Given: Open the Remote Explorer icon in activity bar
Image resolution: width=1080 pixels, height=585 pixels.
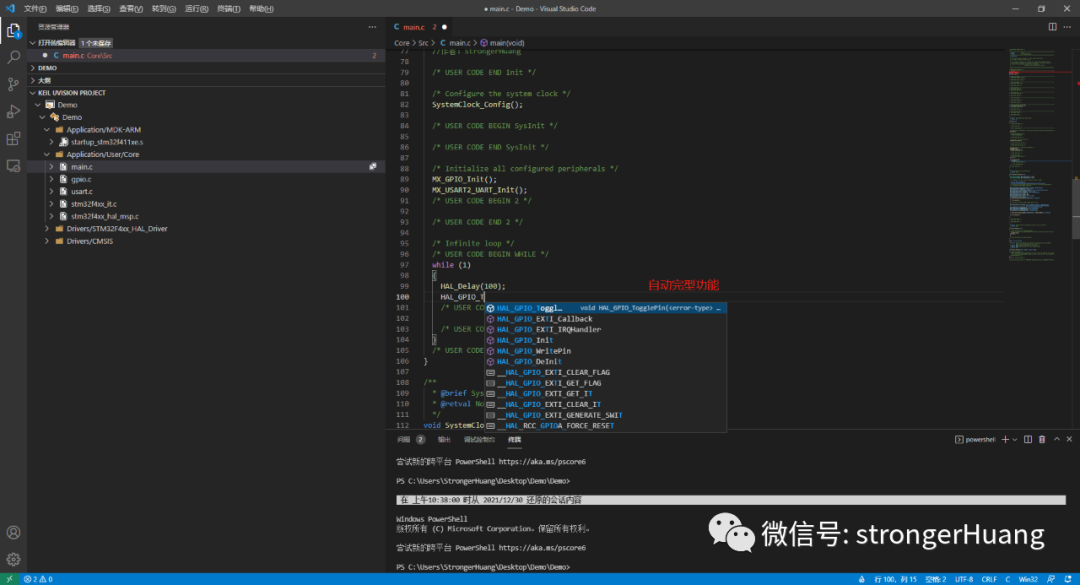Looking at the screenshot, I should pyautogui.click(x=14, y=165).
